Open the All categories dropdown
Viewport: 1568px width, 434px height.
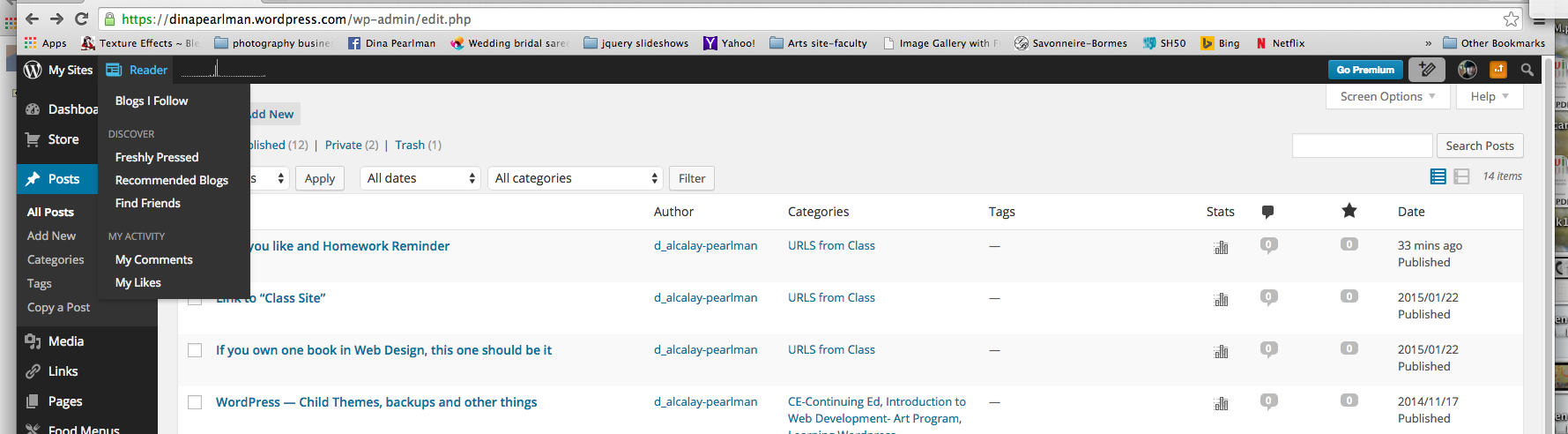pos(576,178)
